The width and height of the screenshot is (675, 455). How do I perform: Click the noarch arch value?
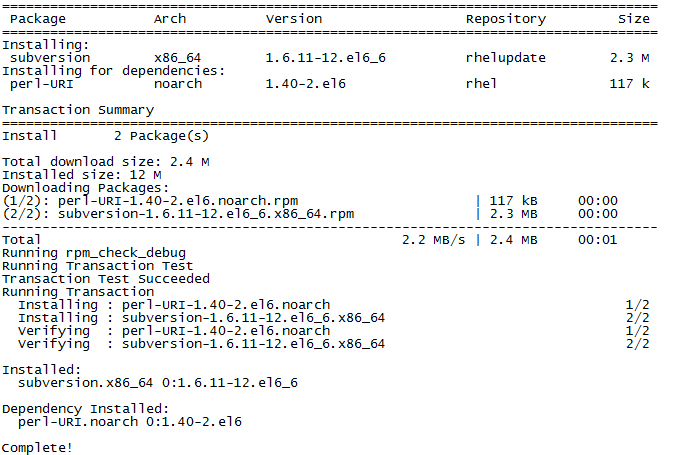point(178,84)
